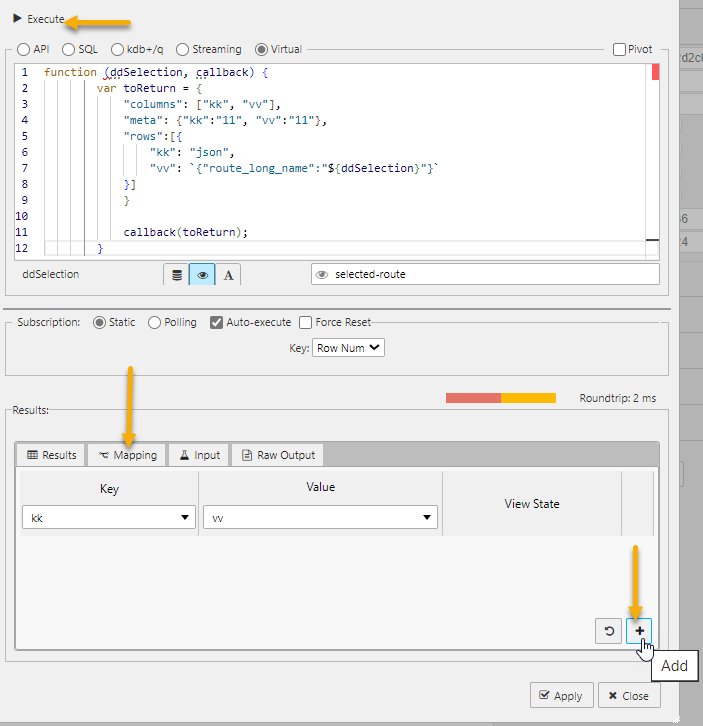The width and height of the screenshot is (703, 726).
Task: Select the view state eye icon for ddSelection
Action: [202, 275]
